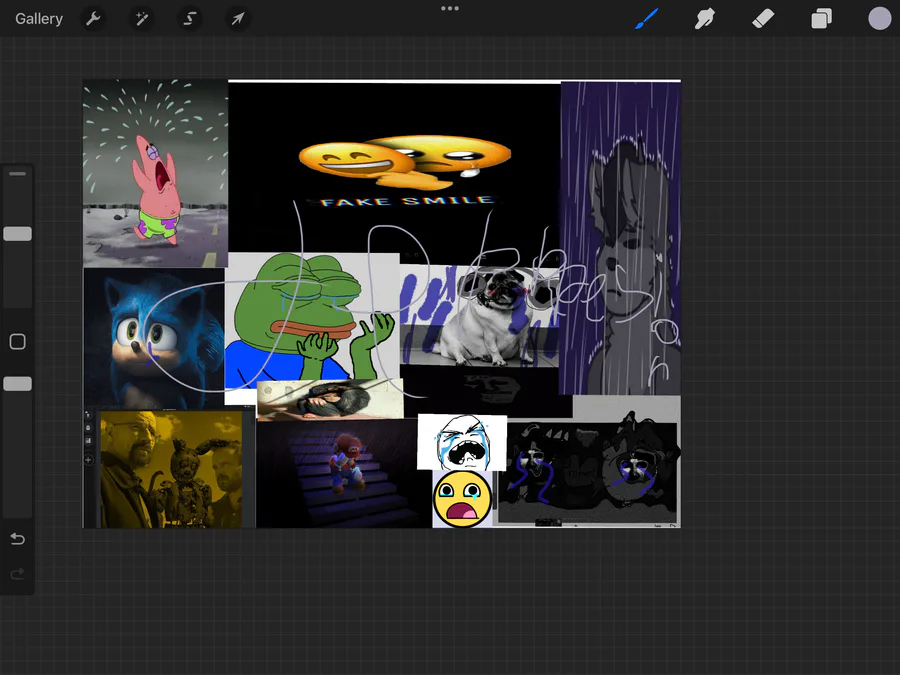Click the yellow shocked crying emoji

[x=463, y=499]
